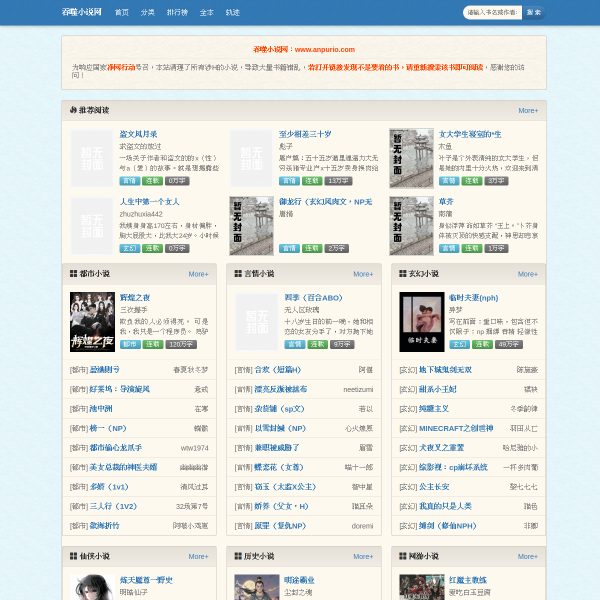Focus the book or author search field
The image size is (600, 600).
click(492, 13)
